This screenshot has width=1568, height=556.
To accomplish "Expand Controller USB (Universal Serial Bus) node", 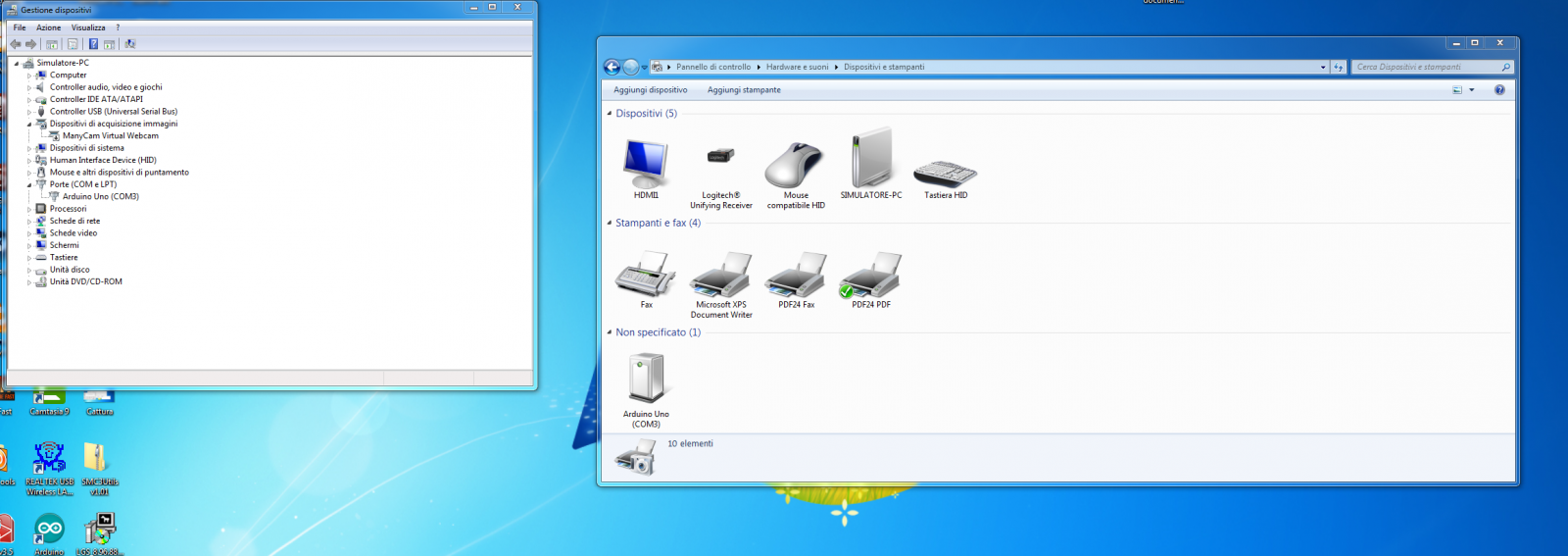I will pos(29,112).
